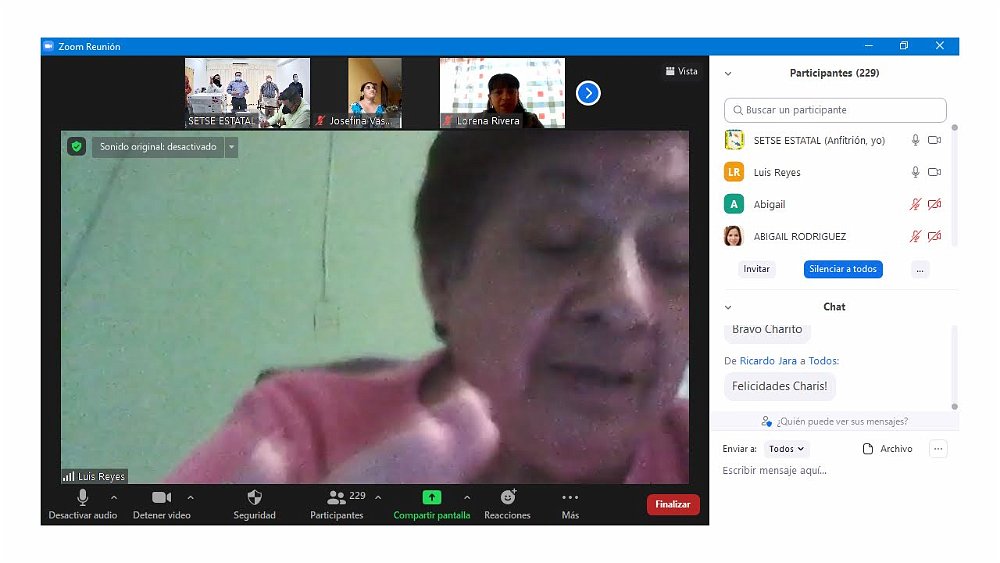
Task: Select the Lorena Rivera video thumbnail
Action: (502, 93)
